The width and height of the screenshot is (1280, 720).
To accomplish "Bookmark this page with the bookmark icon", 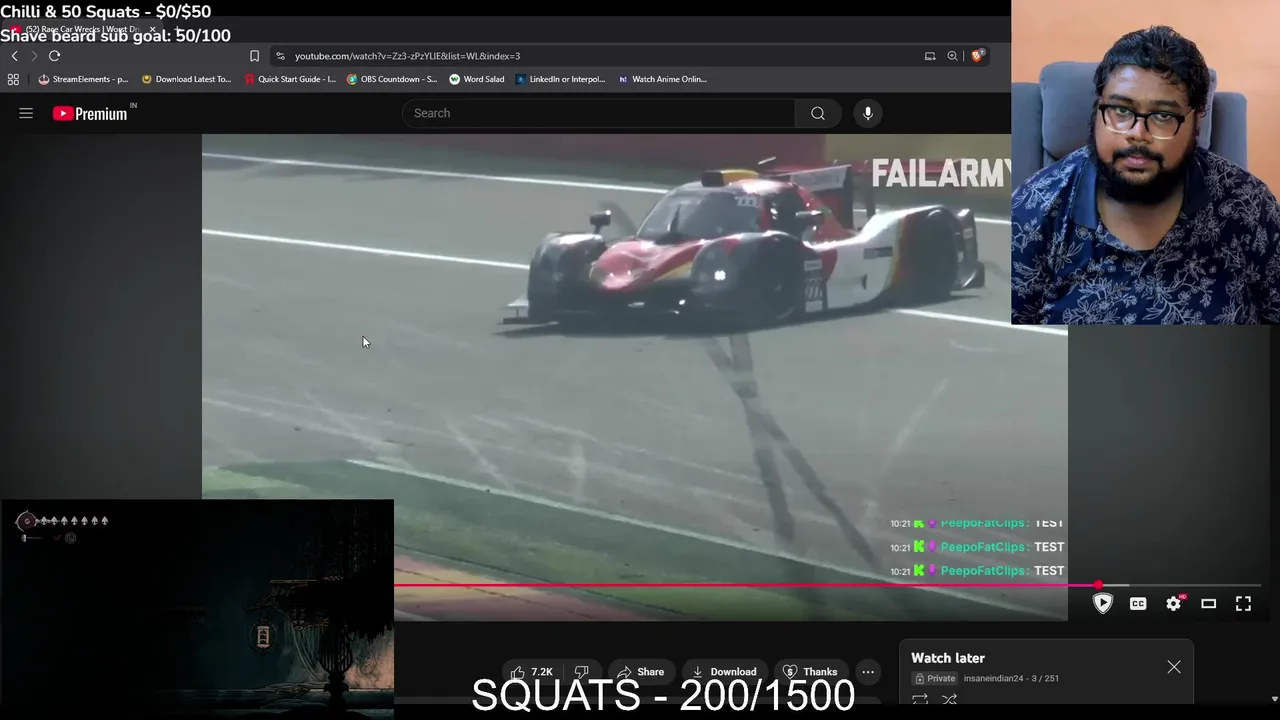I will (x=254, y=56).
